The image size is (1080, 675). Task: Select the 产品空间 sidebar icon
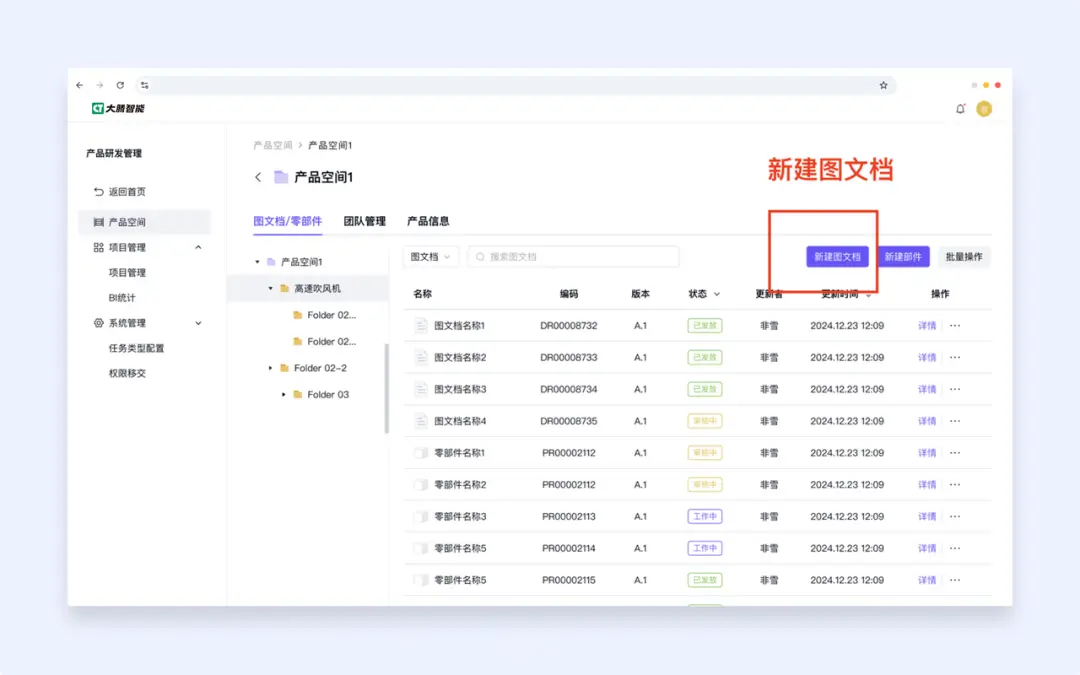(99, 221)
